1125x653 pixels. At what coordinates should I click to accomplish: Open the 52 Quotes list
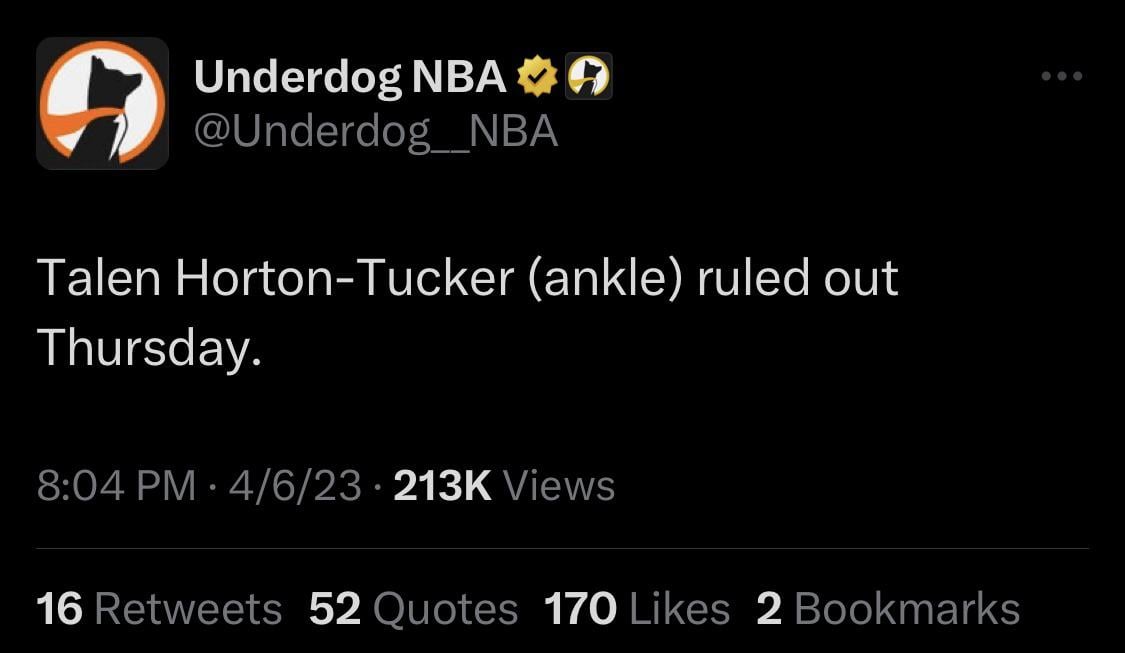413,609
